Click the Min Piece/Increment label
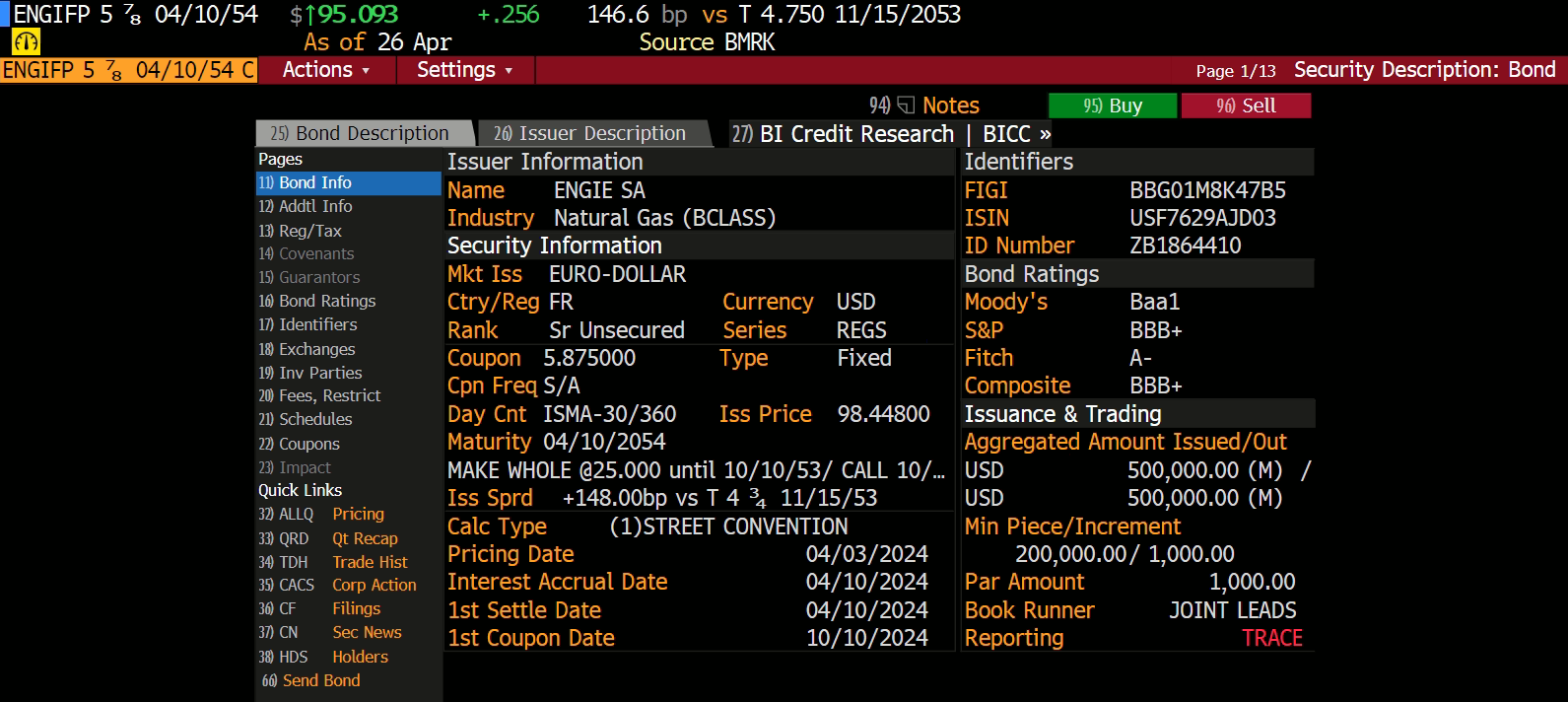Viewport: 1568px width, 702px height. (x=1072, y=526)
